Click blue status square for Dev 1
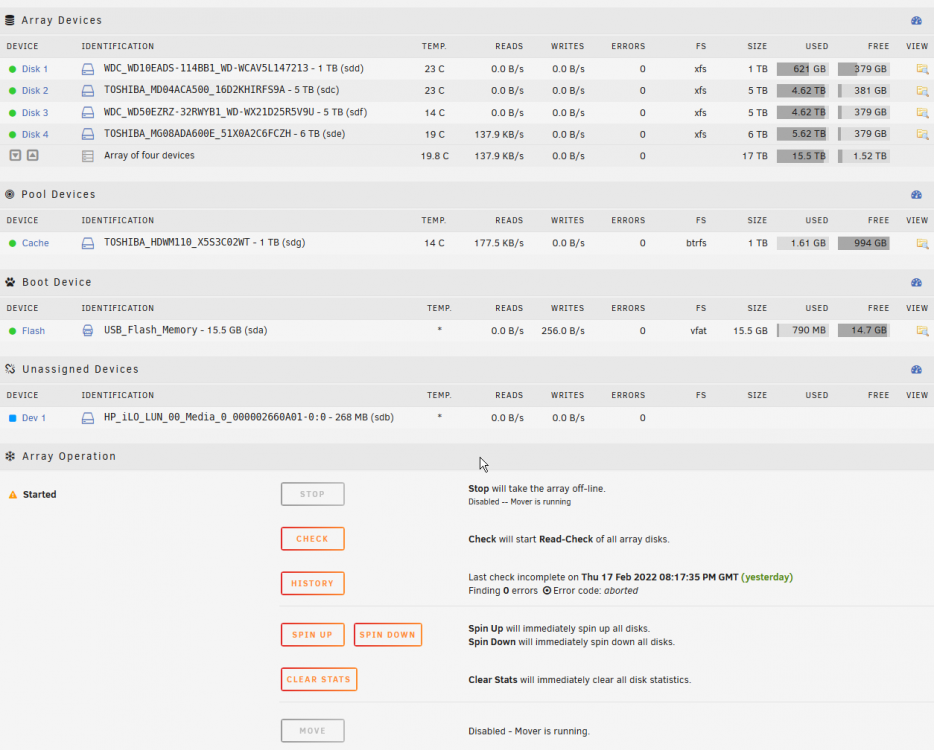 click(12, 418)
